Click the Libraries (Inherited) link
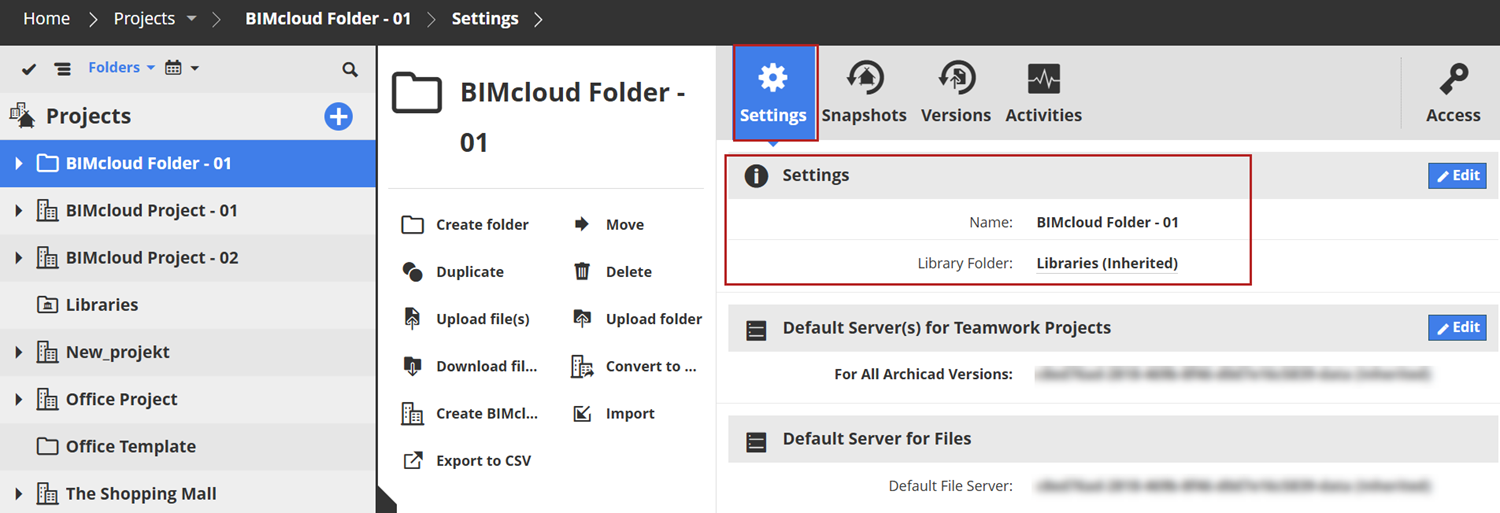Image resolution: width=1500 pixels, height=513 pixels. coord(1107,264)
